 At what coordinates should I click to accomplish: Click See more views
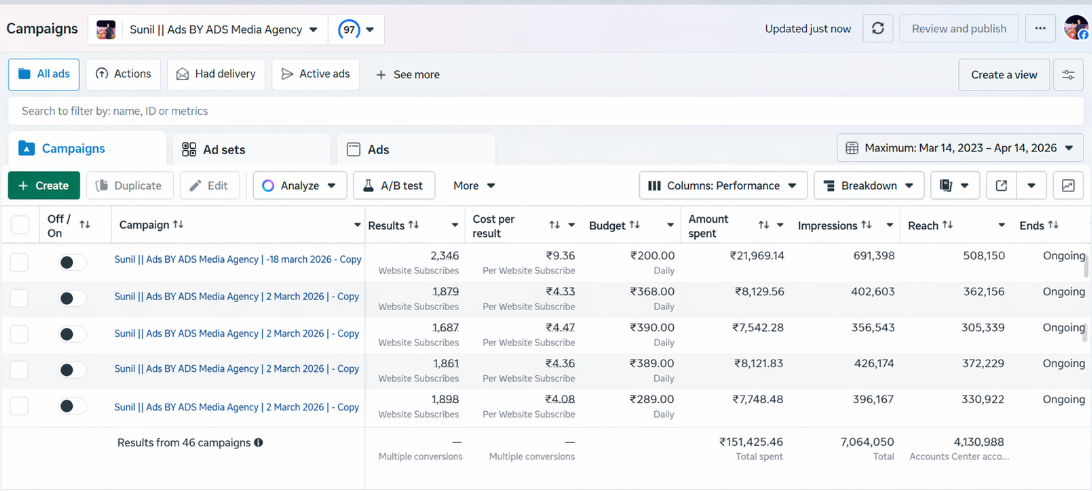click(x=407, y=75)
